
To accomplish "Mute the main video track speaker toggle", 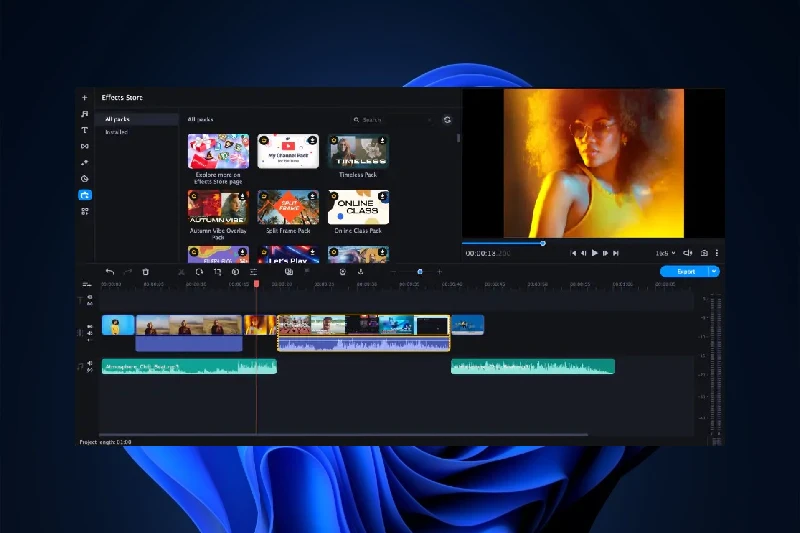I will (x=90, y=333).
